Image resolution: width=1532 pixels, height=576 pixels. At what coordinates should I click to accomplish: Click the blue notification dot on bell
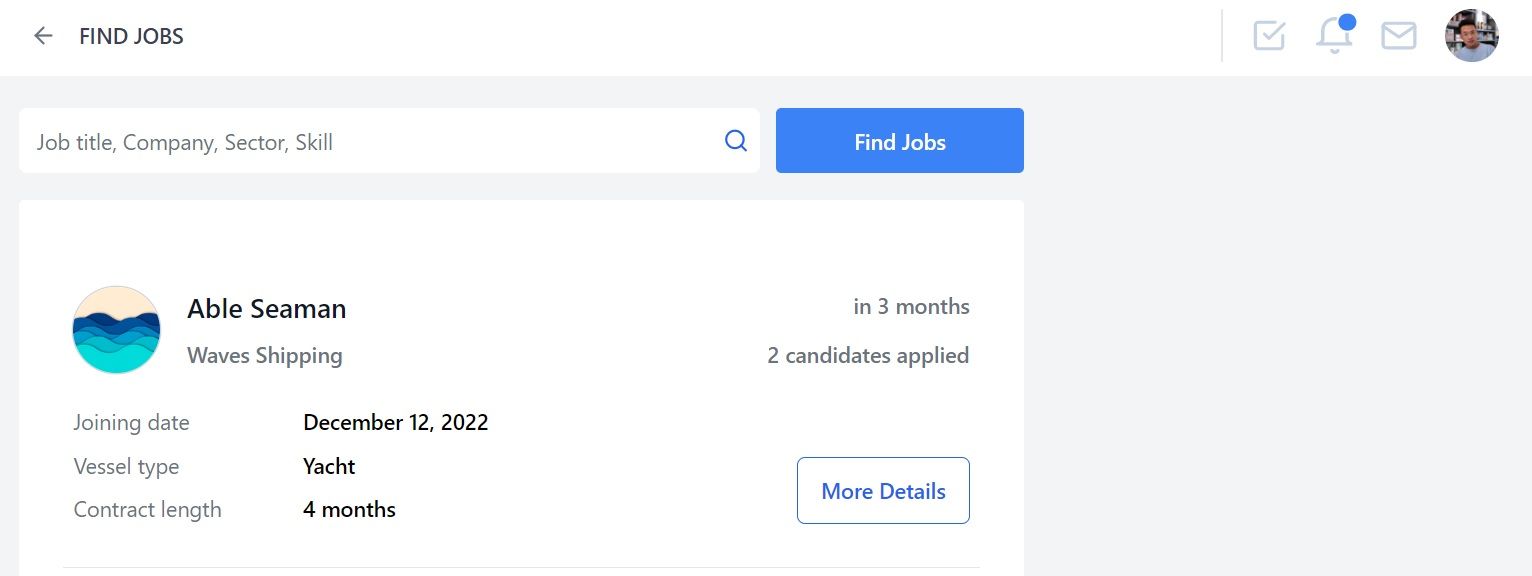pyautogui.click(x=1346, y=22)
